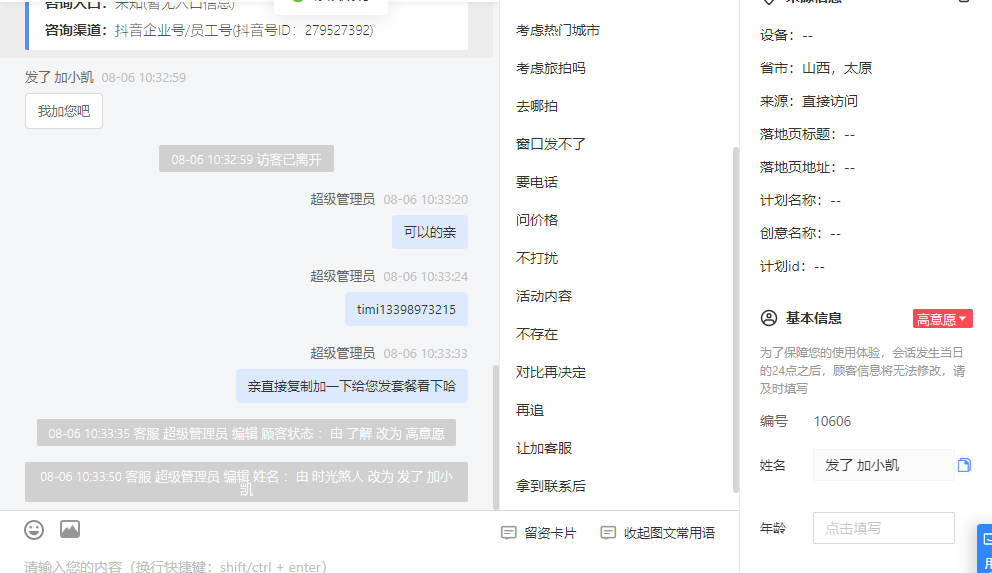Select quick phrase 窗口发不了
Image resolution: width=992 pixels, height=573 pixels.
coord(550,144)
